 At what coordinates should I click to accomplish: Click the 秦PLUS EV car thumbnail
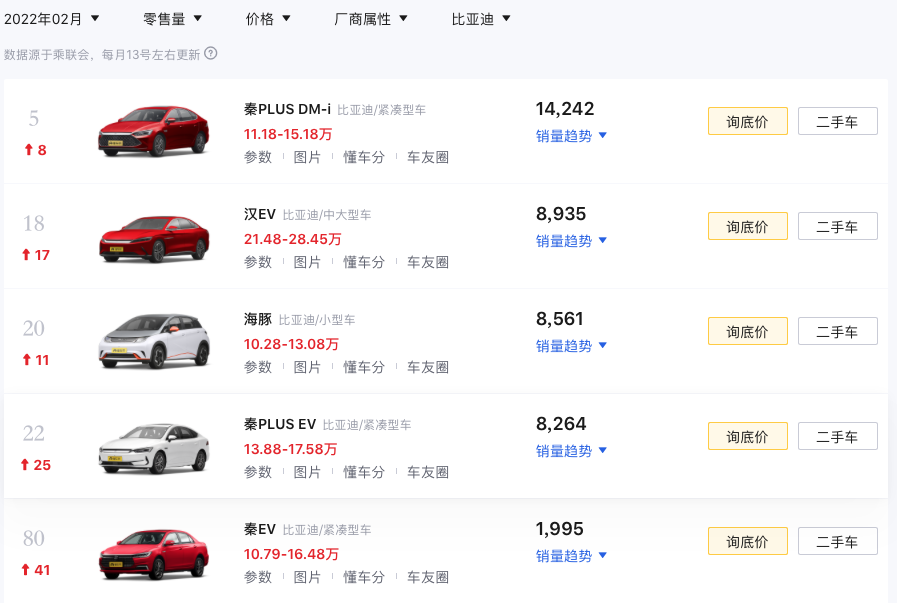click(x=153, y=446)
